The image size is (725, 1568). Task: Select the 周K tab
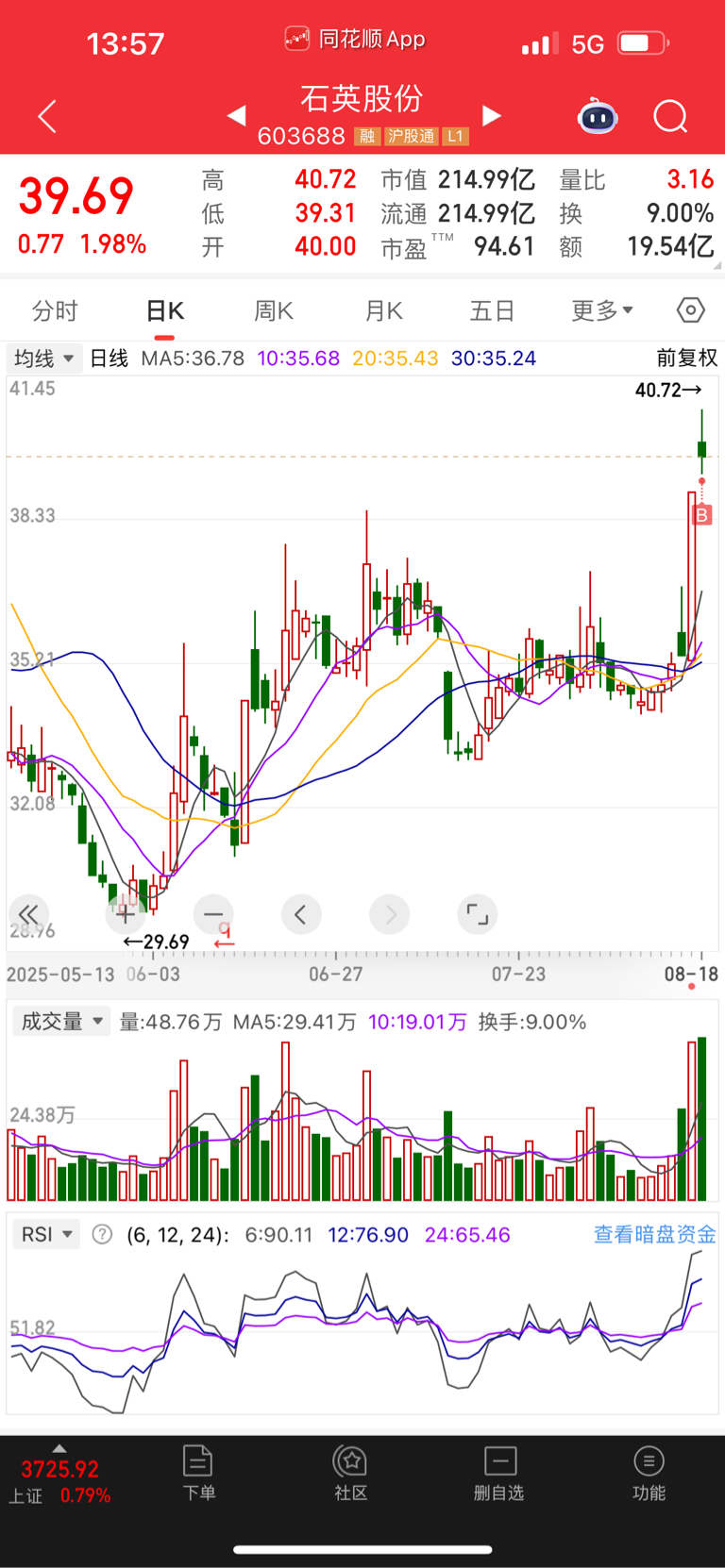point(274,310)
